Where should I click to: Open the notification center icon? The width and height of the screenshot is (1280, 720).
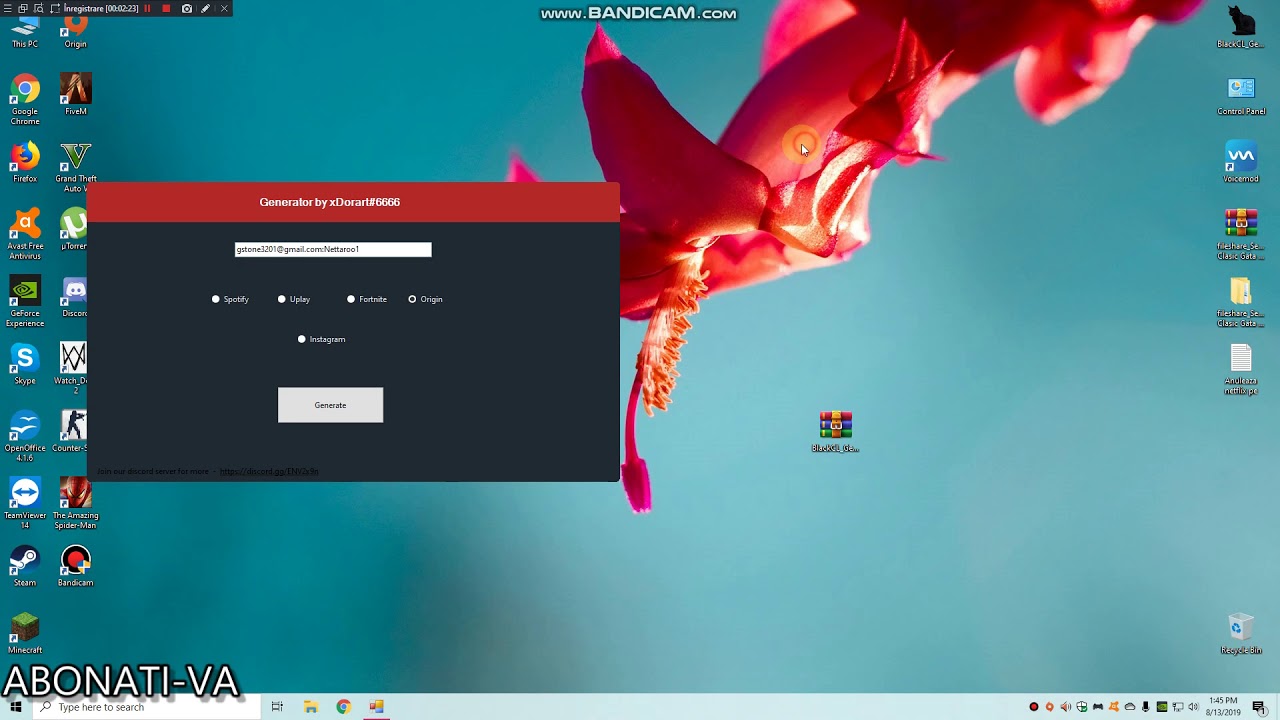click(1258, 707)
